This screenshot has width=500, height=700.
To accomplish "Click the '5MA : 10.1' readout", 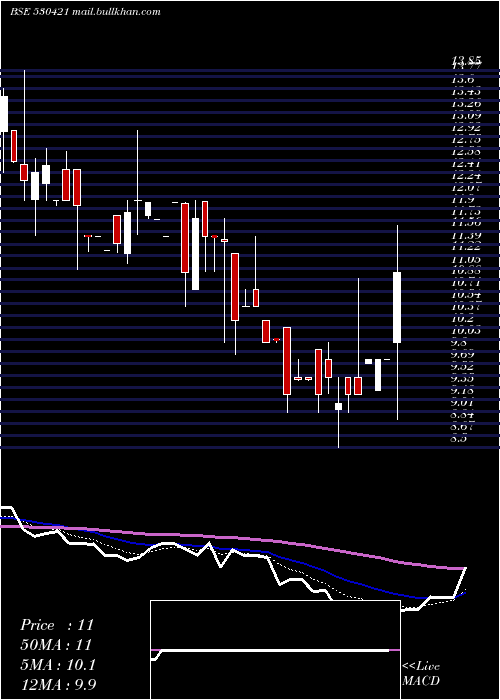I will pos(58,665).
